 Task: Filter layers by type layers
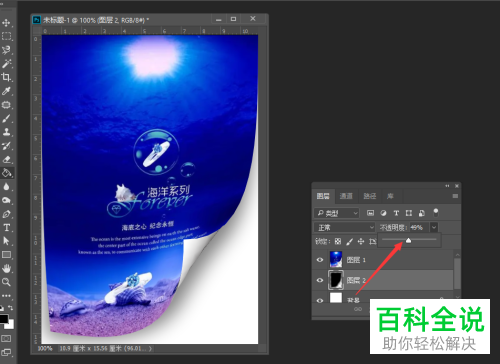[x=396, y=213]
